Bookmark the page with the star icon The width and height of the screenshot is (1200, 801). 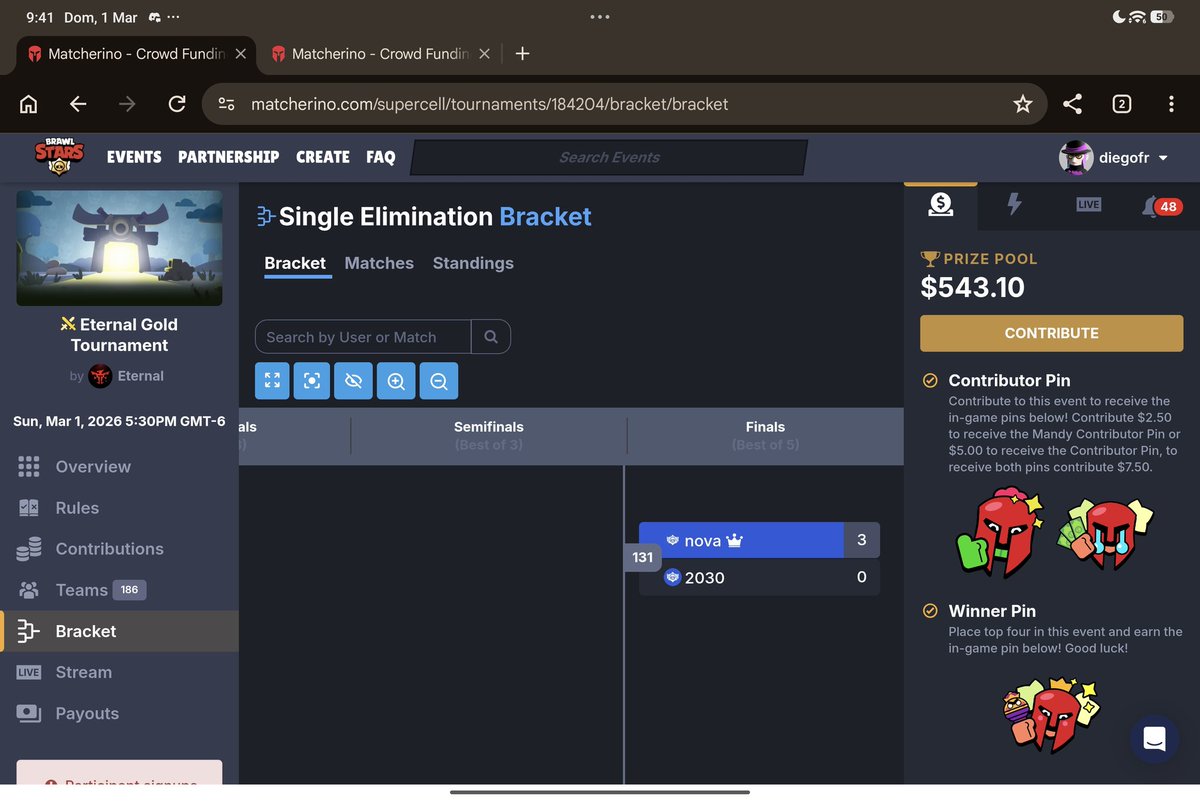tap(1023, 103)
